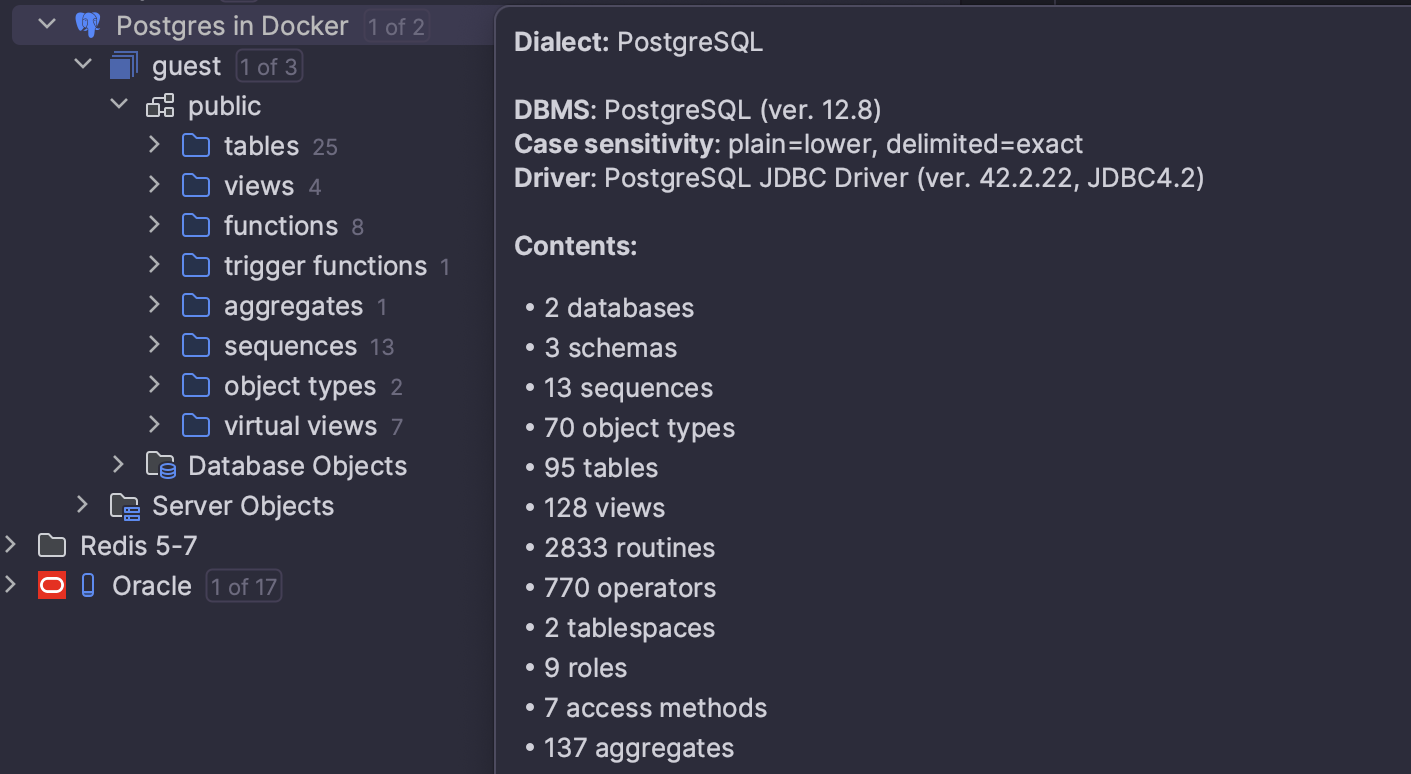Select the guest database icon
The width and height of the screenshot is (1411, 774).
point(122,65)
